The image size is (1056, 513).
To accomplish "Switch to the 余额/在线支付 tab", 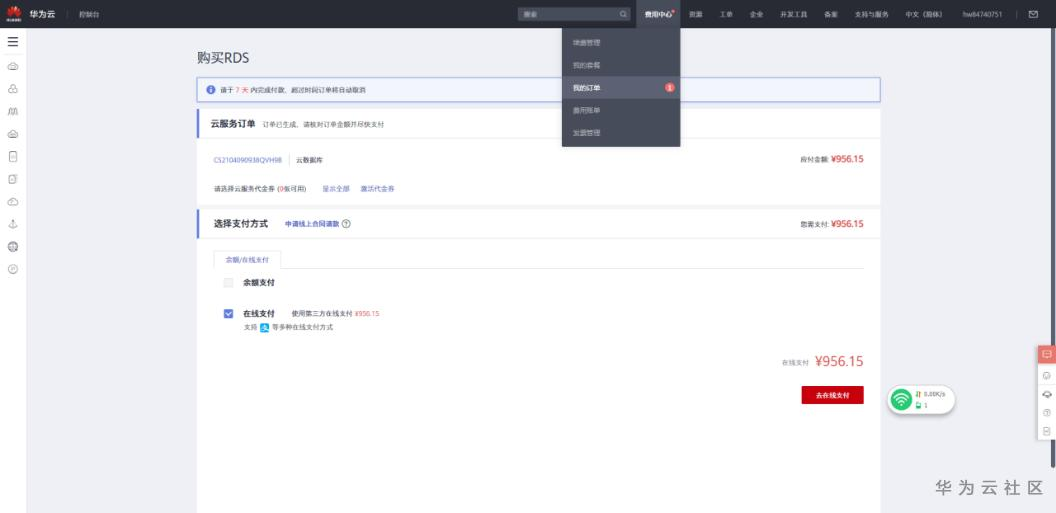I will click(247, 259).
